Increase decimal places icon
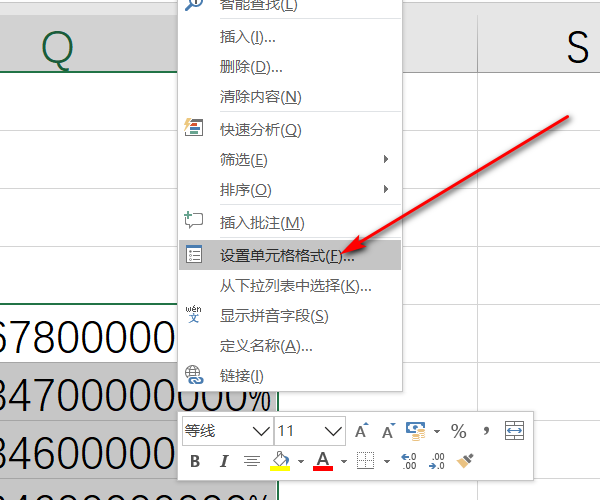The image size is (600, 500). [409, 461]
